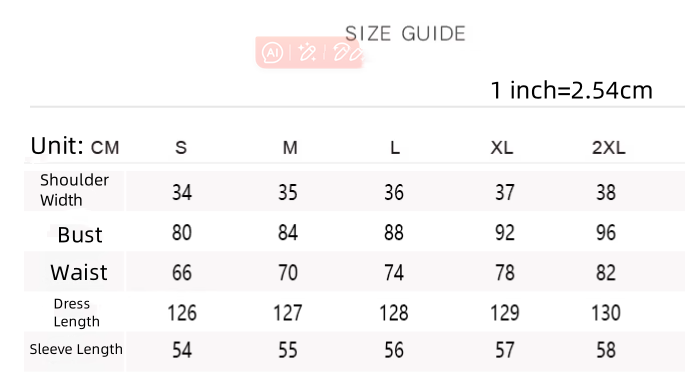The image size is (685, 392).
Task: Select the Sleeve Length value 57
Action: pyautogui.click(x=505, y=350)
